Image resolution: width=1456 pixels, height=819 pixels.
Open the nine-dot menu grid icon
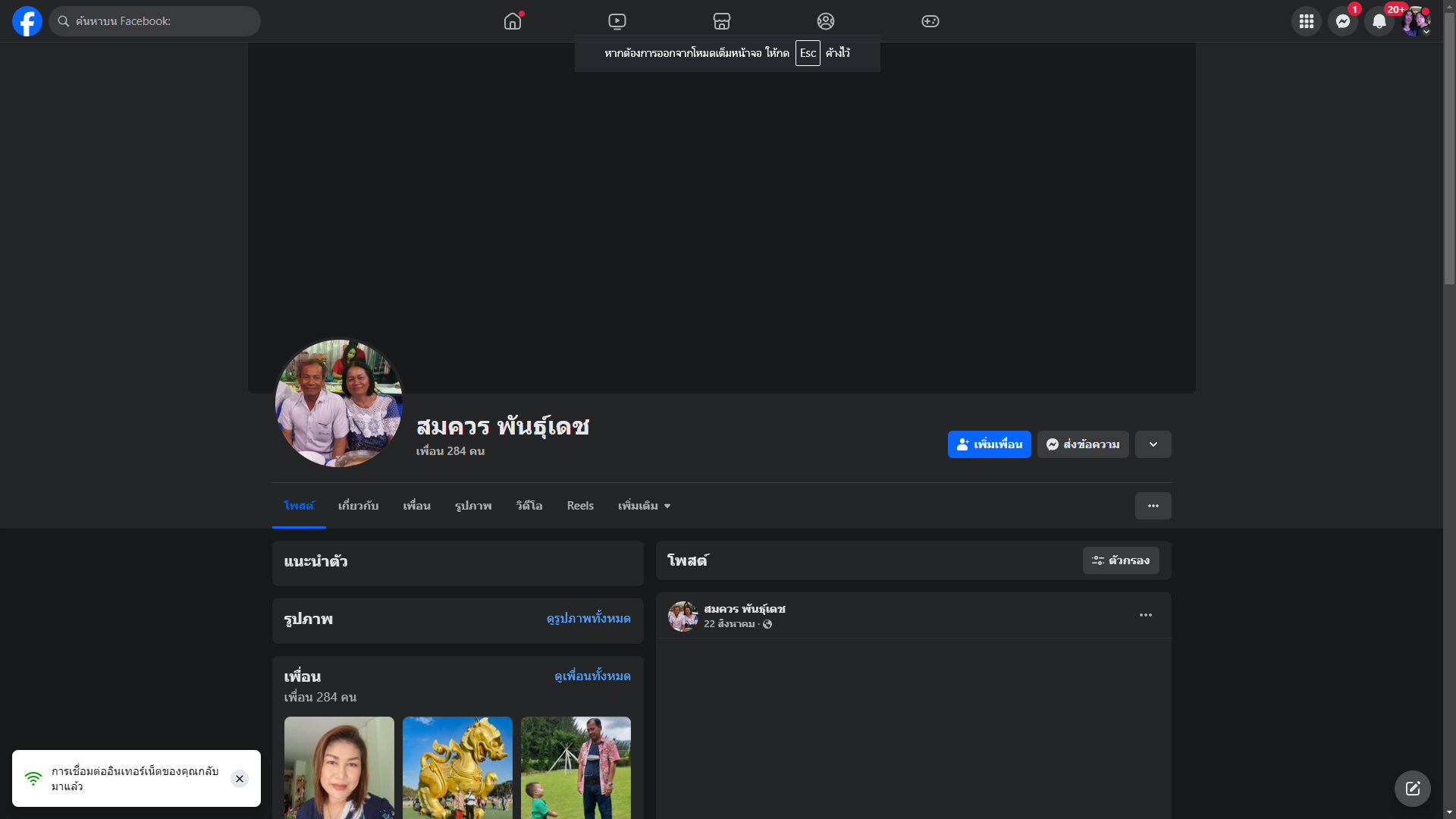[1307, 21]
